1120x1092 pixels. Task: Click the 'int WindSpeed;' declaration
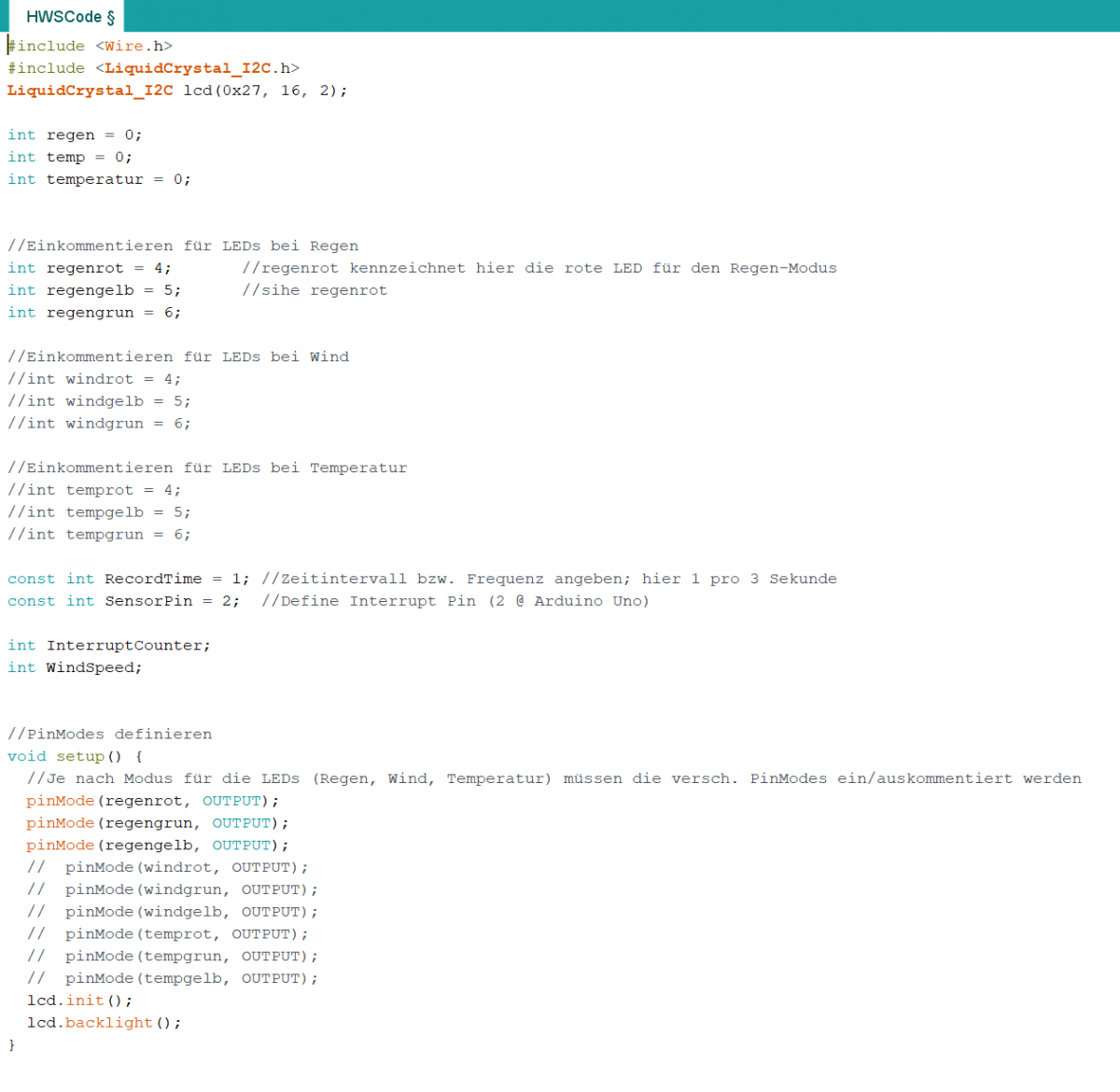(75, 668)
